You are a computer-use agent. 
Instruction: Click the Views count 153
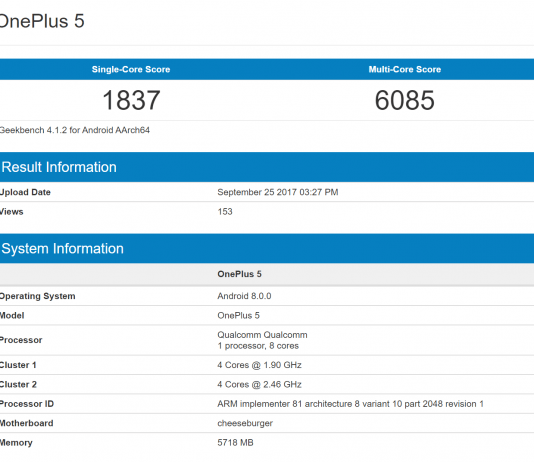point(225,211)
